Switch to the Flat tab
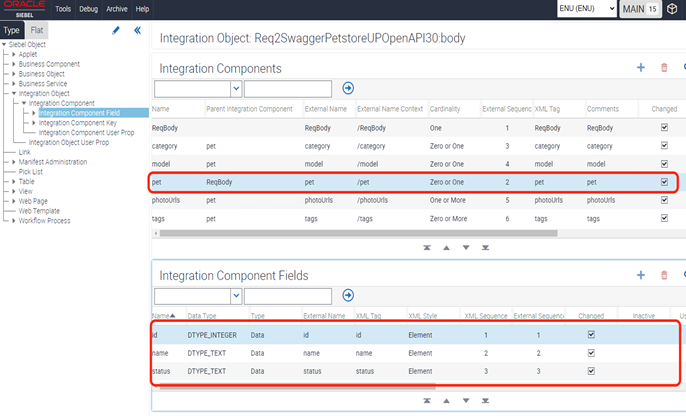 click(37, 30)
